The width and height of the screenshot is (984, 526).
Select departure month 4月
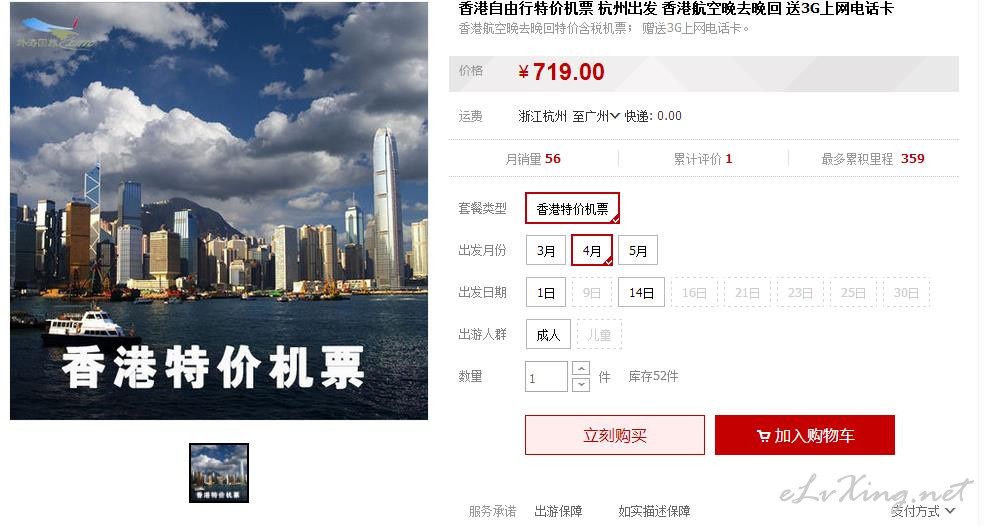[592, 250]
